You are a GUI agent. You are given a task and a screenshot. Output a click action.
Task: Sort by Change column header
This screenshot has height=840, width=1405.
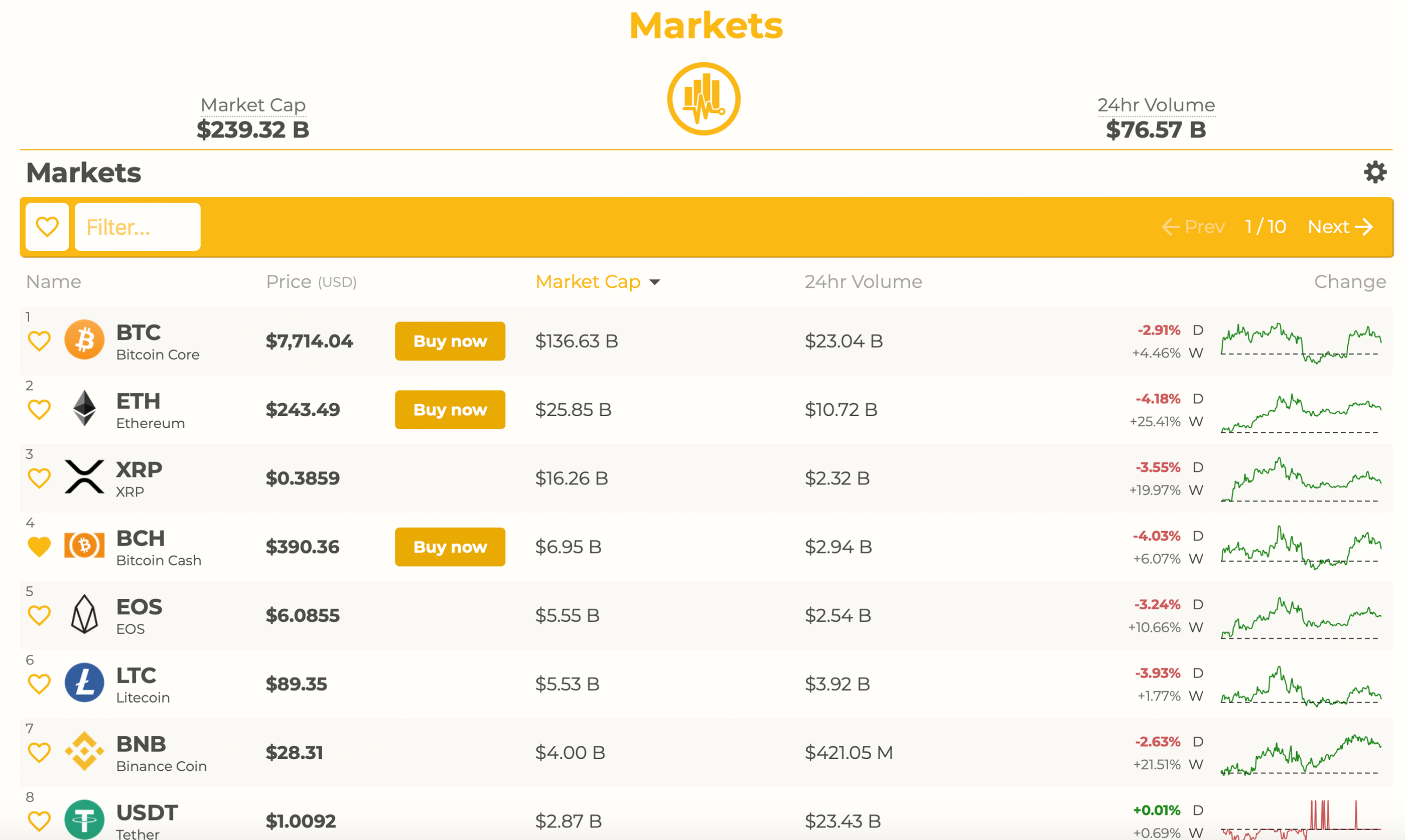[x=1350, y=282]
